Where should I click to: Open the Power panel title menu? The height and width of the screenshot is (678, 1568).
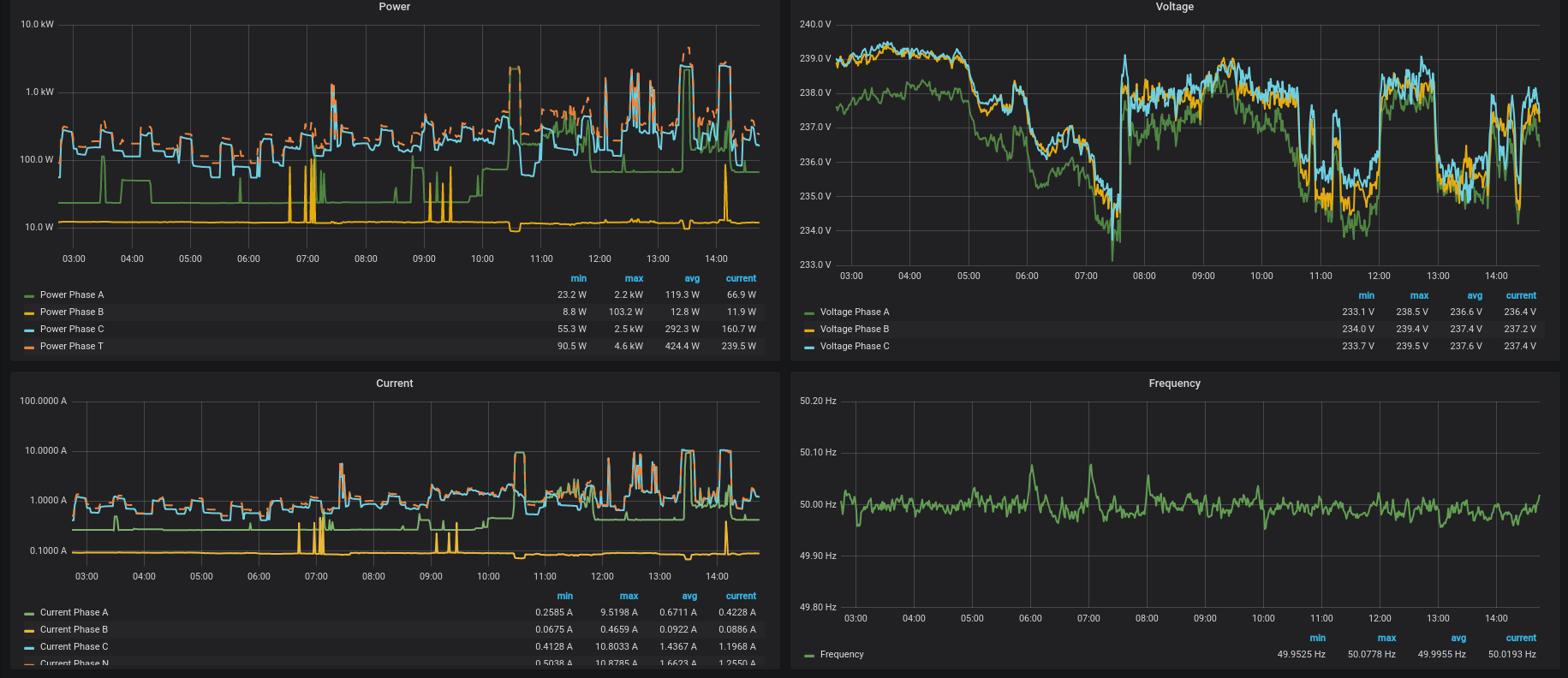(x=394, y=7)
